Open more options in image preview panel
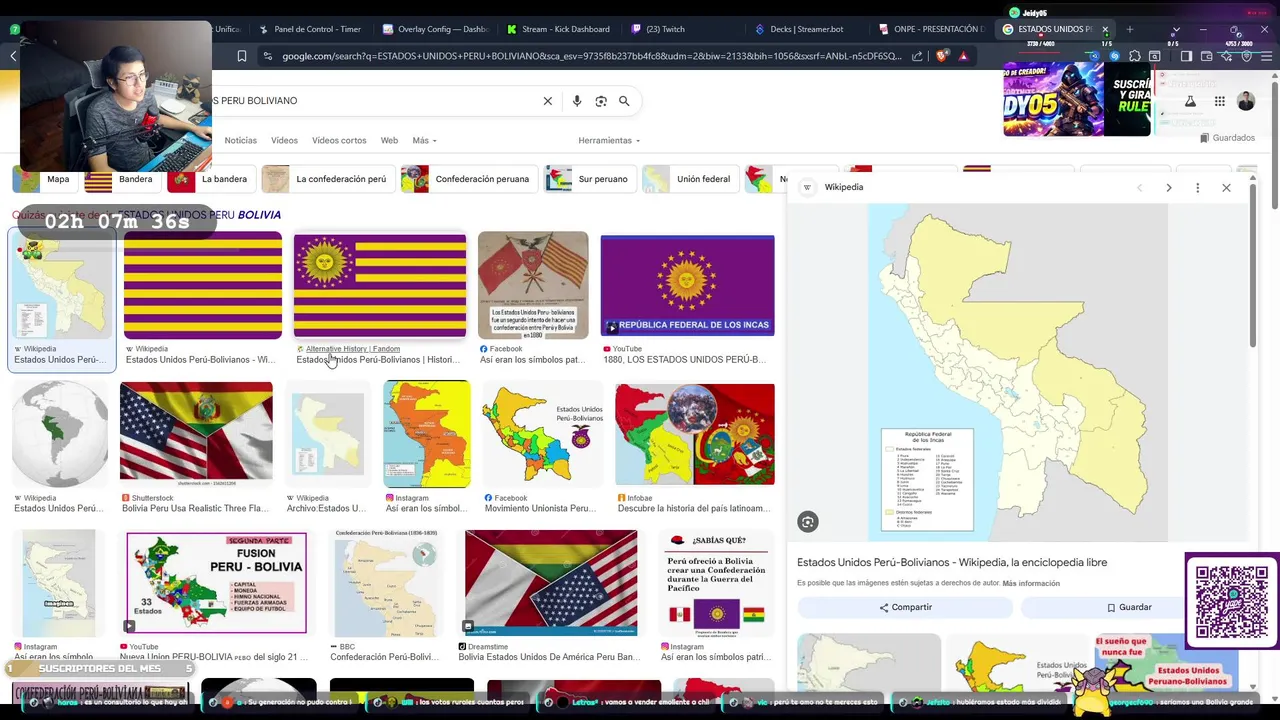 point(1197,188)
